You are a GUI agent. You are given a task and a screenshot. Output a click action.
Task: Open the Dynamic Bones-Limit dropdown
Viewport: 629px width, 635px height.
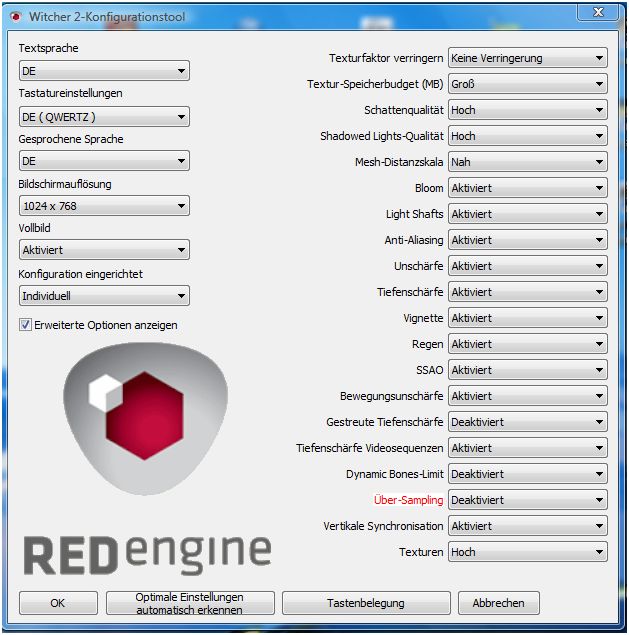point(528,474)
